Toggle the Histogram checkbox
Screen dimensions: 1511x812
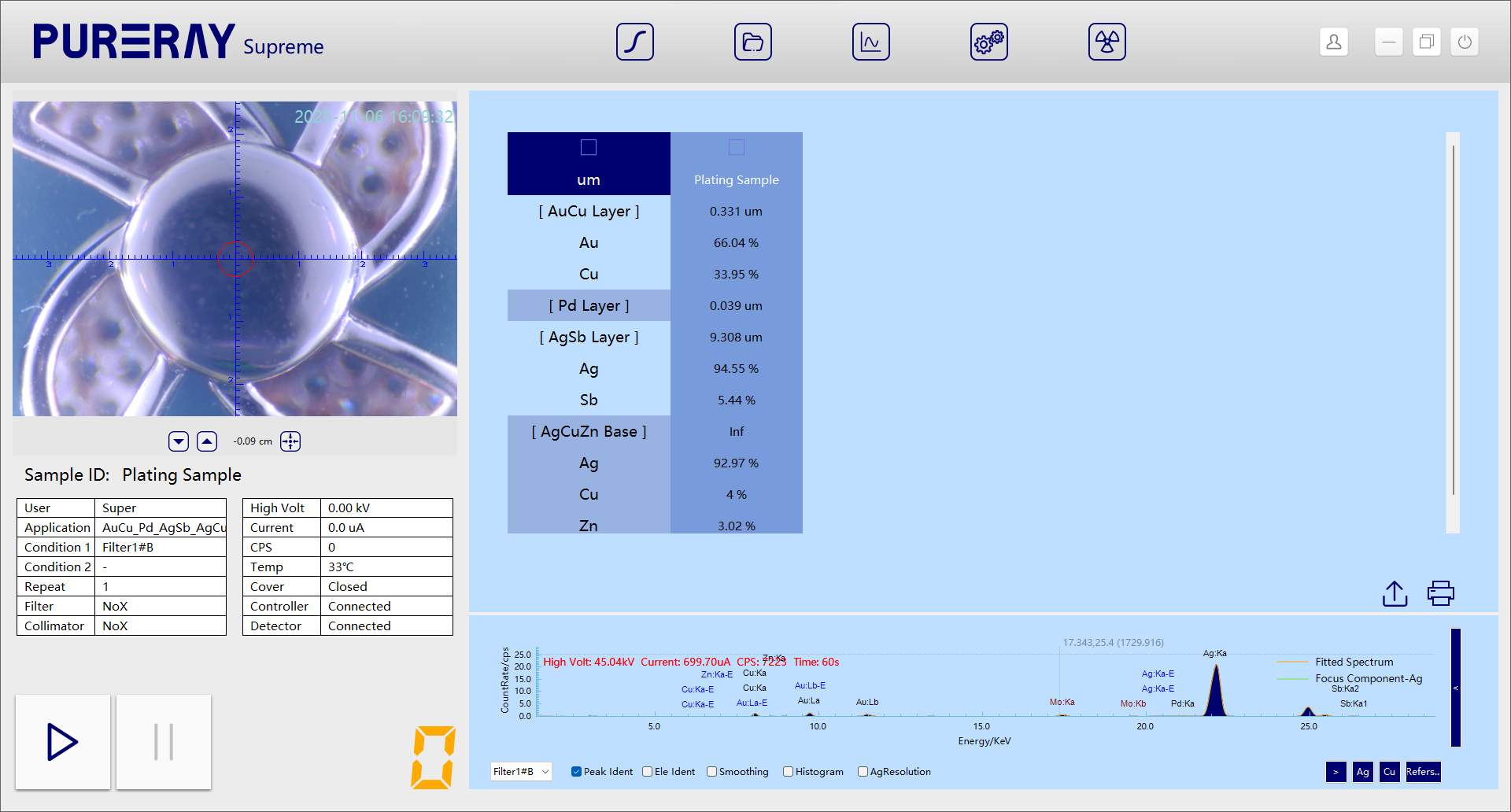point(788,772)
